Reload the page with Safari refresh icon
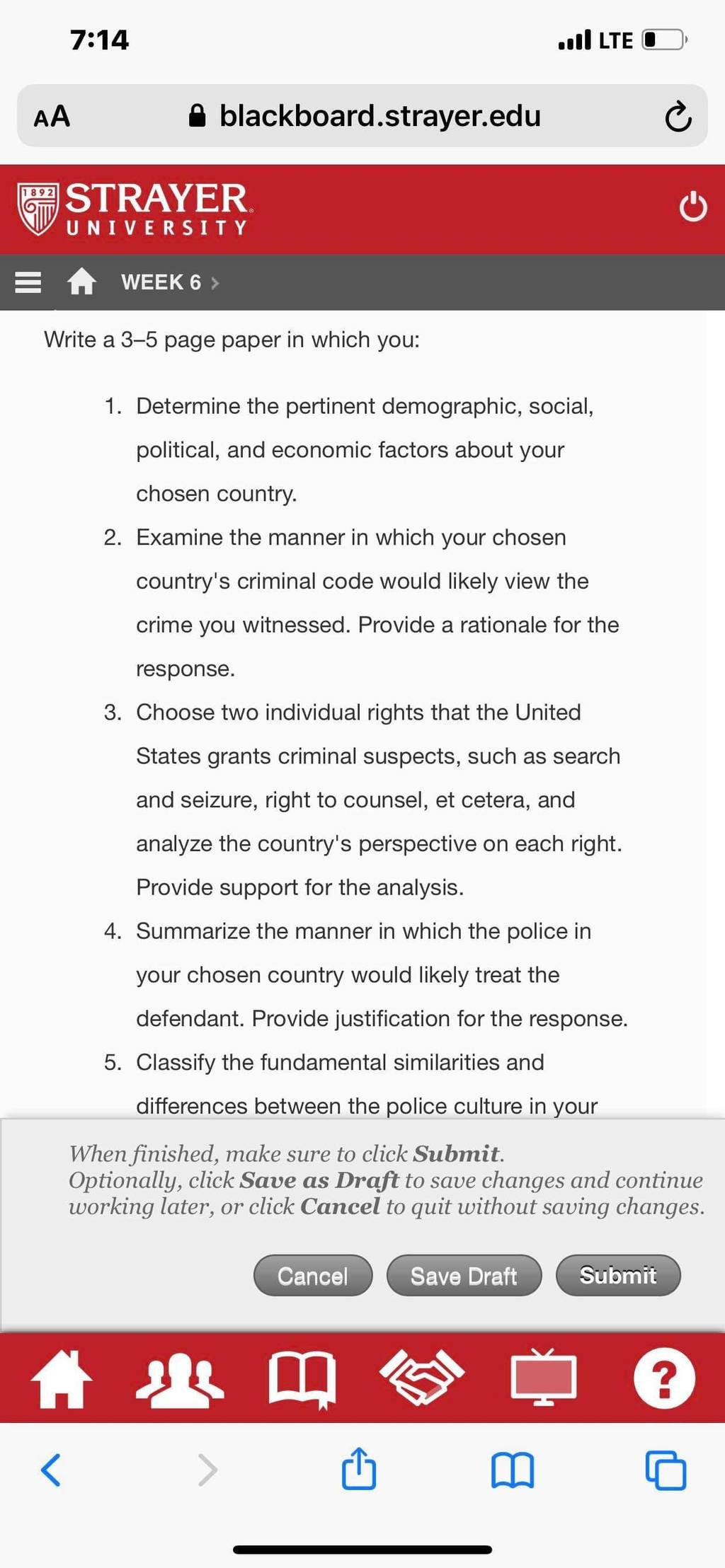The image size is (725, 1568). tap(678, 117)
